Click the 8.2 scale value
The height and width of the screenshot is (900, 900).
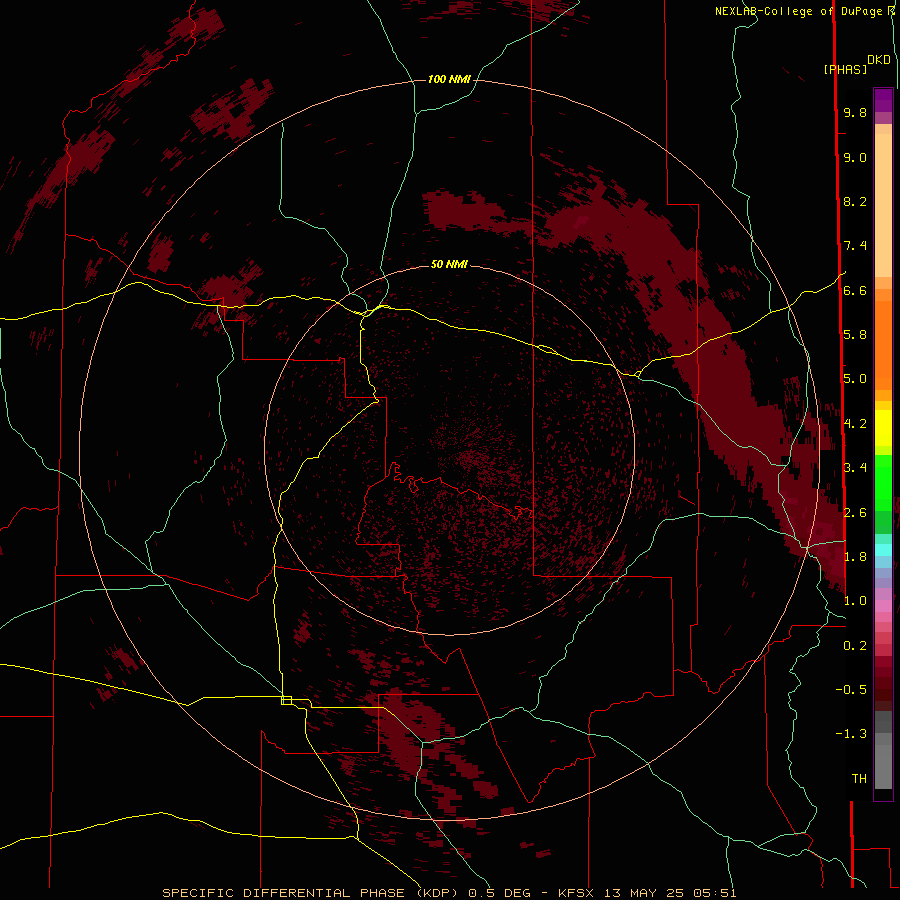(855, 201)
